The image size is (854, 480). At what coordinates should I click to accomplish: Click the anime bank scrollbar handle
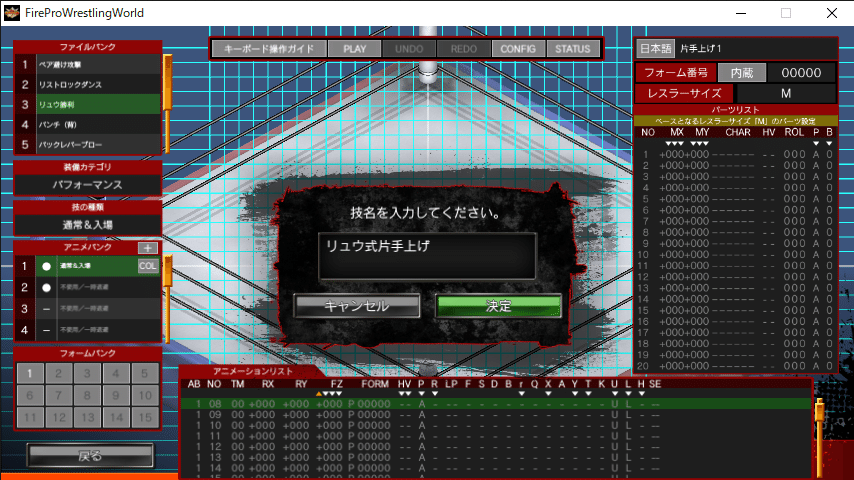pyautogui.click(x=167, y=271)
